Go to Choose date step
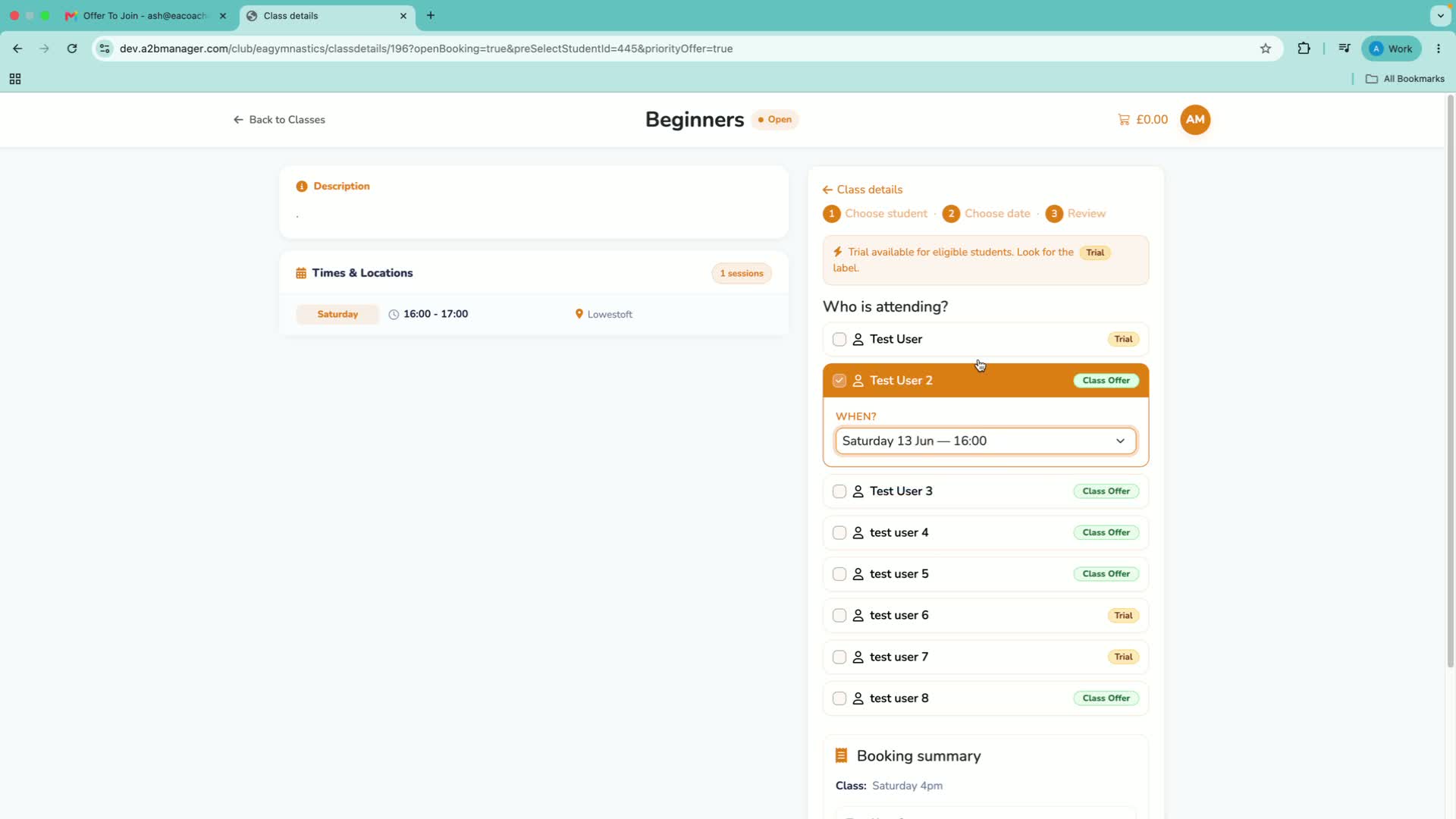1456x819 pixels. 987,214
